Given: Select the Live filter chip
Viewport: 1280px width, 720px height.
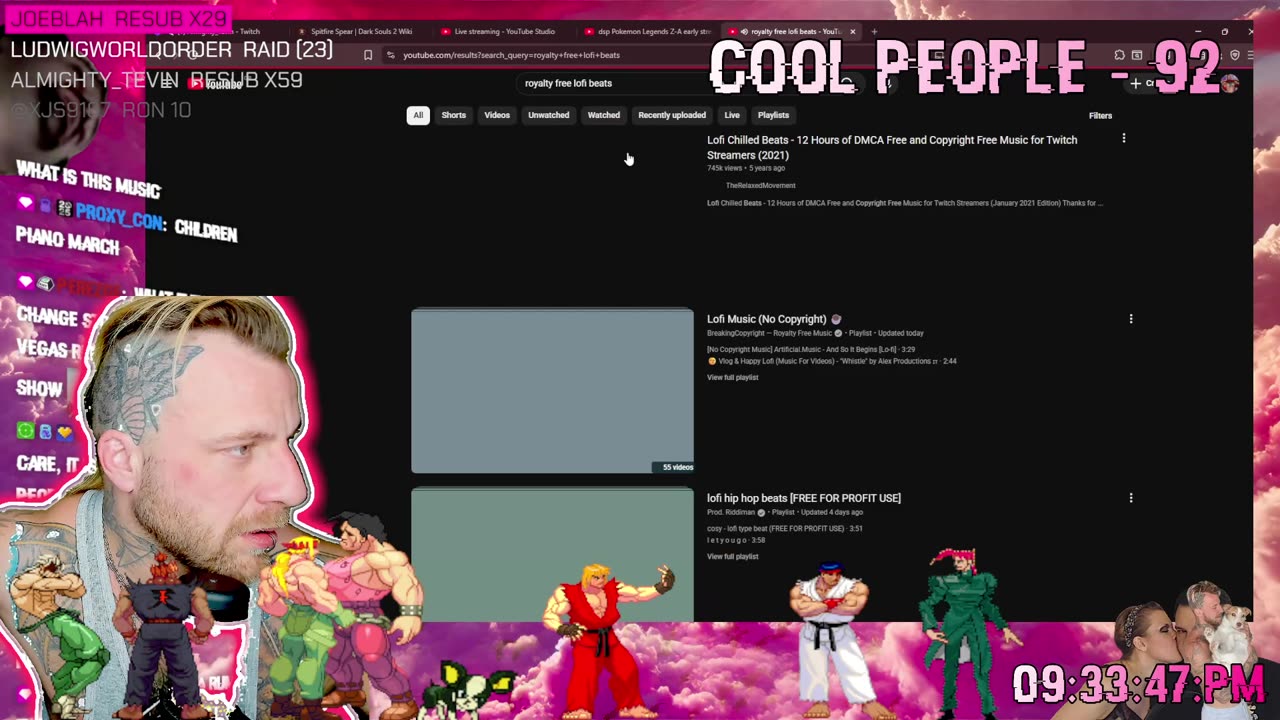Looking at the screenshot, I should (732, 115).
